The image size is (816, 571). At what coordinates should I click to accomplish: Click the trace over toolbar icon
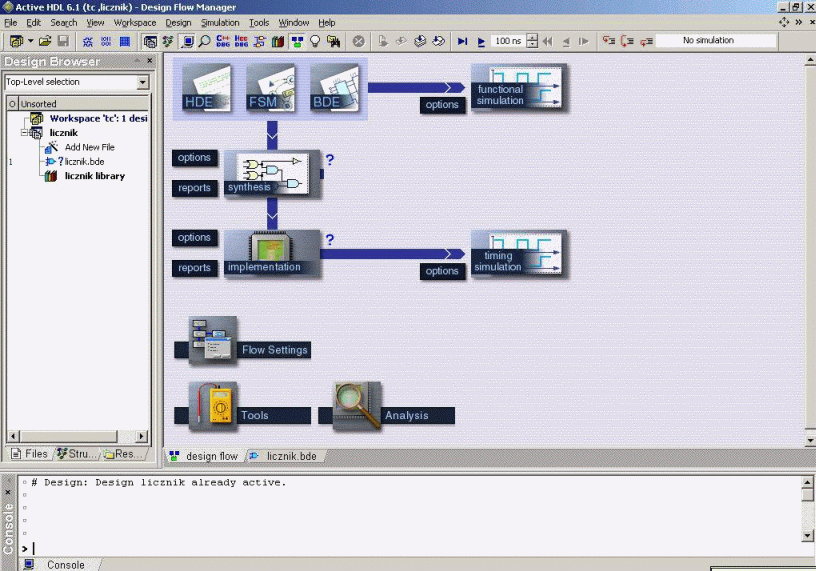tap(628, 41)
